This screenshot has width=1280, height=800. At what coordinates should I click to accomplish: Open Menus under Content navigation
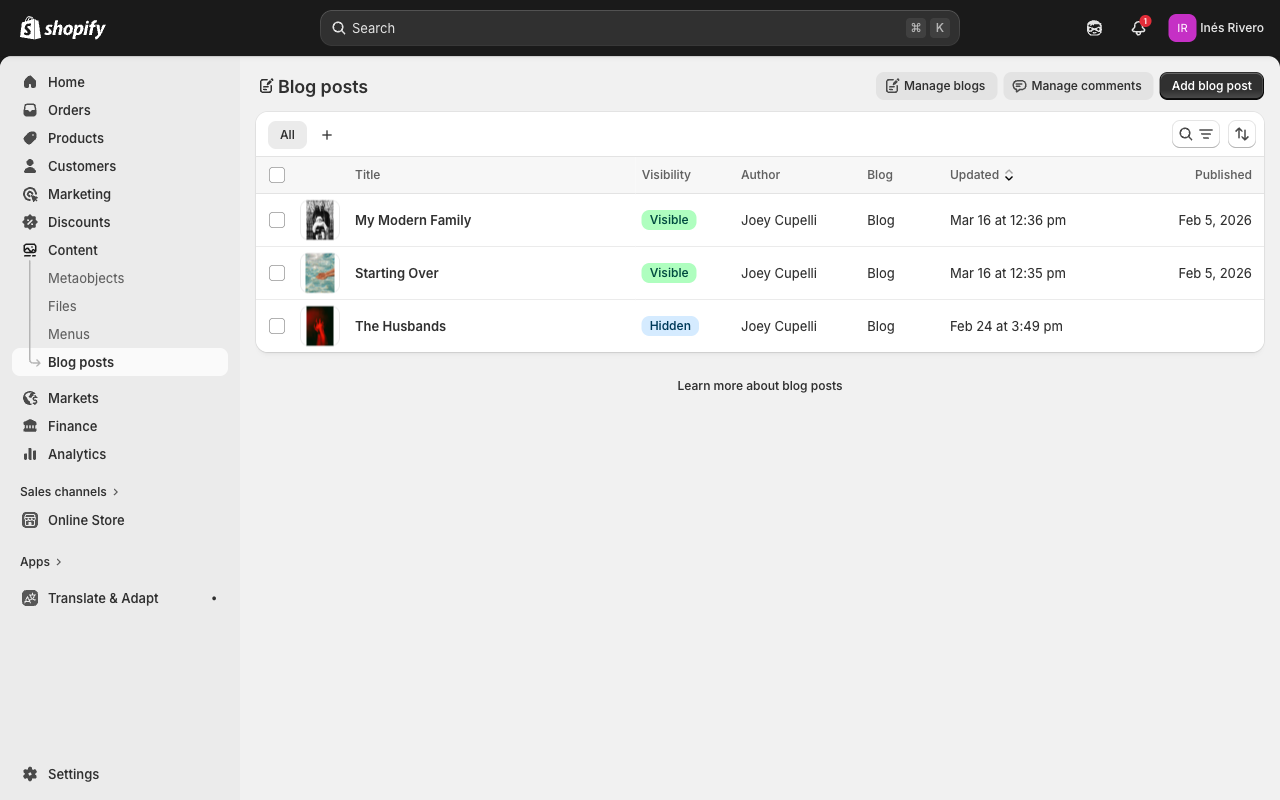68,334
